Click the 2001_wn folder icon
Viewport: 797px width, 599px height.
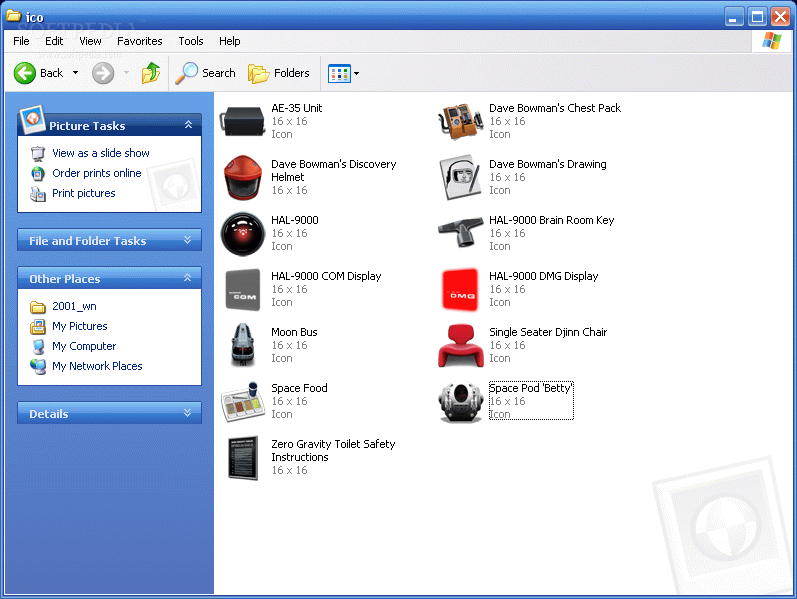pyautogui.click(x=38, y=307)
